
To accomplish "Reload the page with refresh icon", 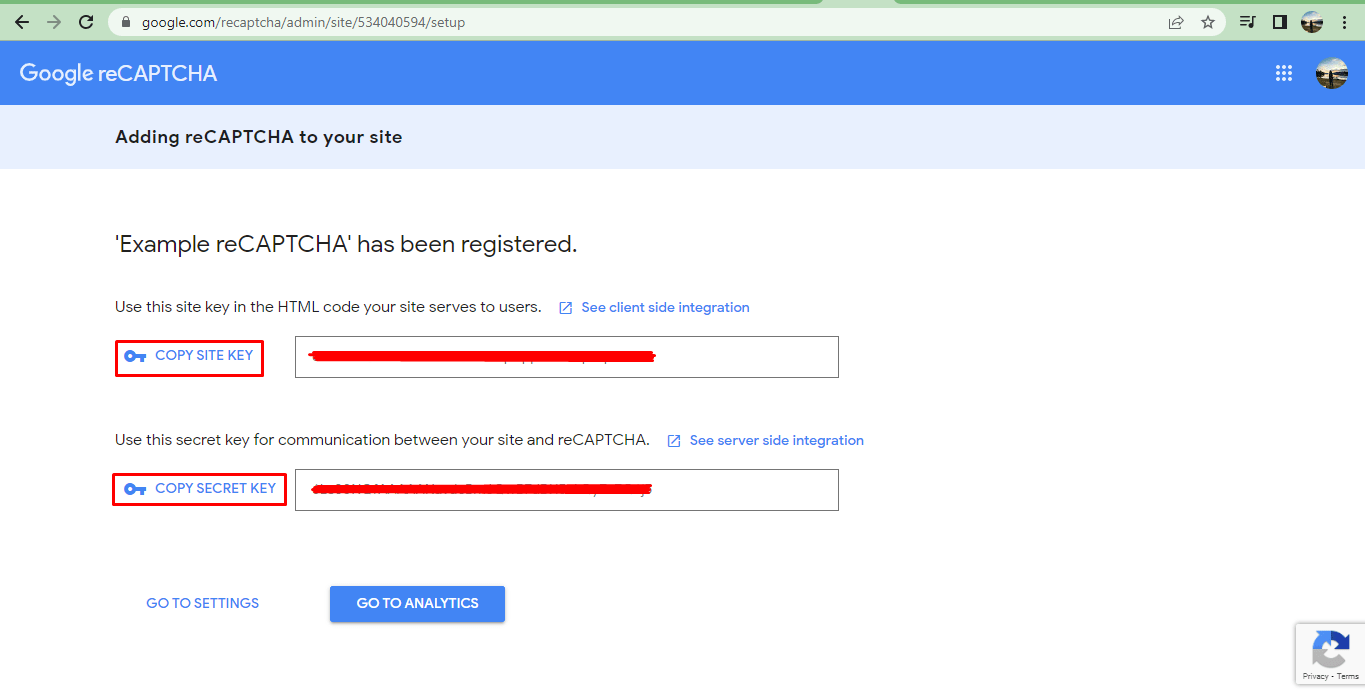I will point(86,22).
